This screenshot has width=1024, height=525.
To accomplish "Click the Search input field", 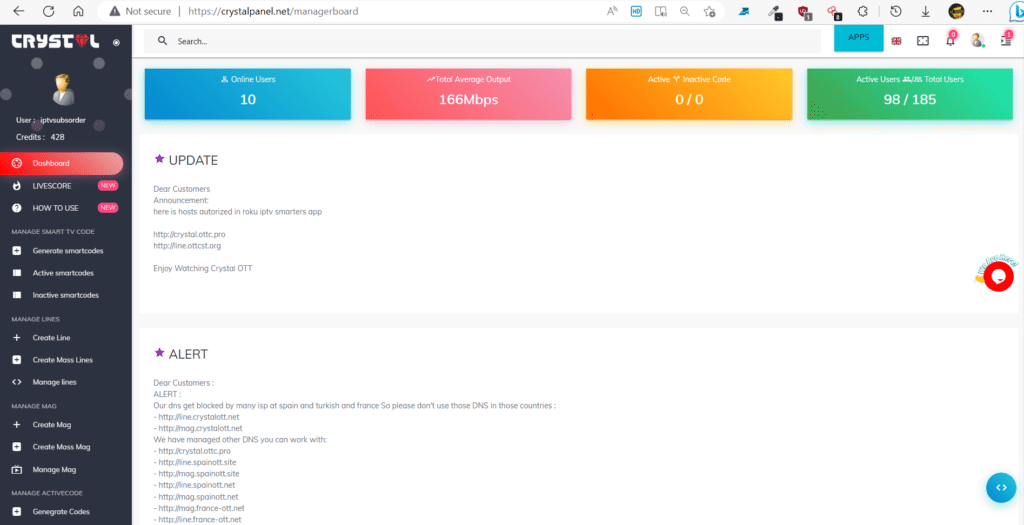I will (482, 41).
